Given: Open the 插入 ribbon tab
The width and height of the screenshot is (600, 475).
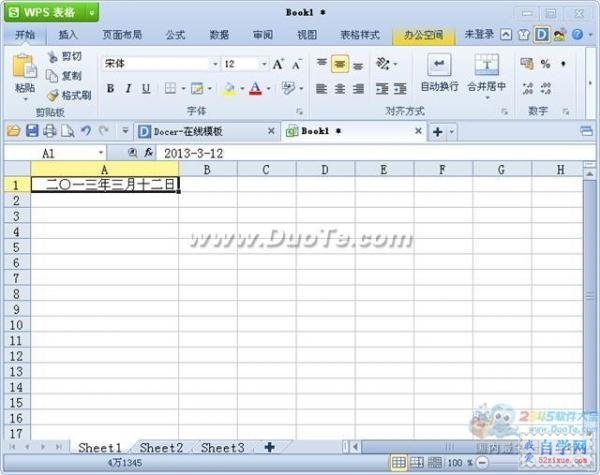Looking at the screenshot, I should (68, 35).
